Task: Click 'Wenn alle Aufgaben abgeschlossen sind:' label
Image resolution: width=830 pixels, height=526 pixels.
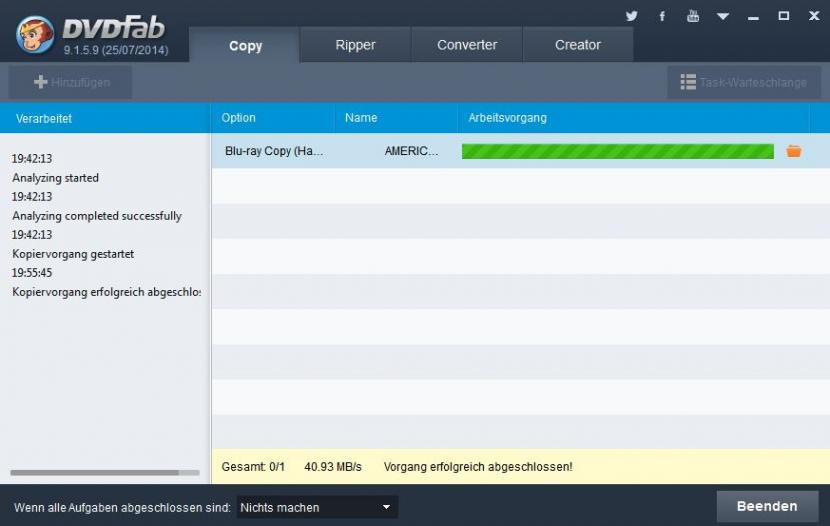Action: 122,507
